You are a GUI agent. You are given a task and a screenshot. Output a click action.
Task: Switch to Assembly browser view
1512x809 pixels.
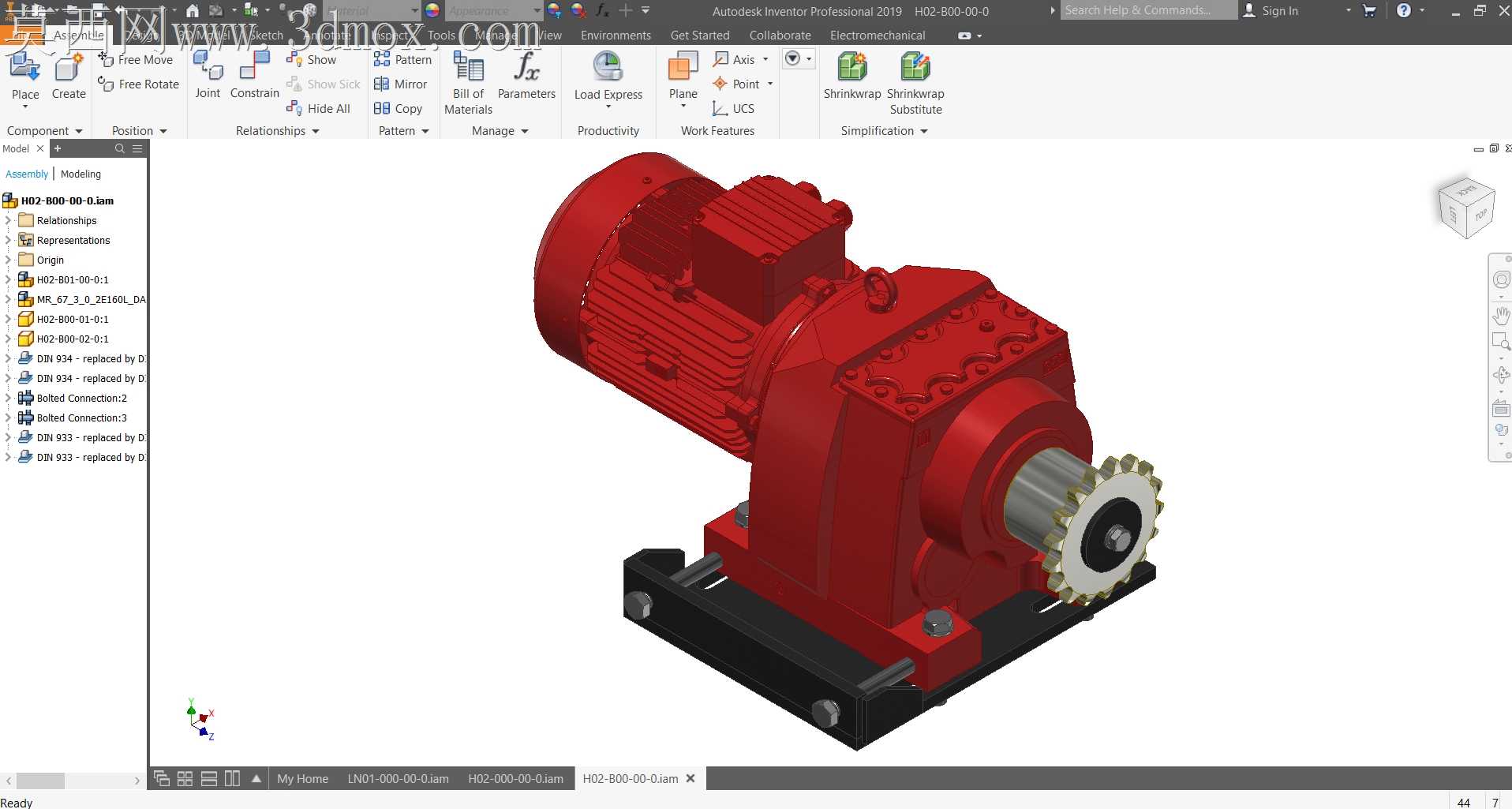[27, 174]
